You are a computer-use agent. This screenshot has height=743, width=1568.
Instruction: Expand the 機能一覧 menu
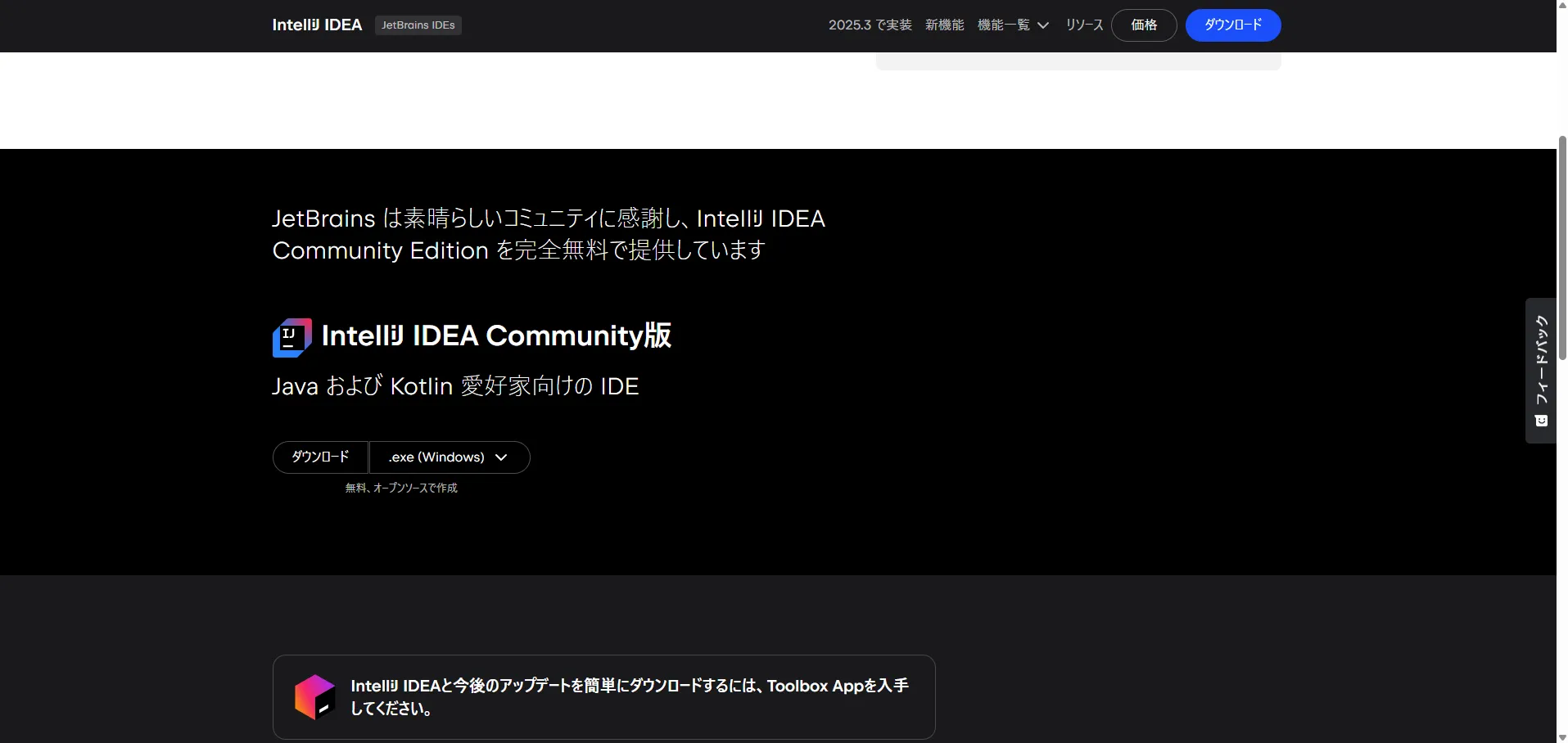point(1013,25)
